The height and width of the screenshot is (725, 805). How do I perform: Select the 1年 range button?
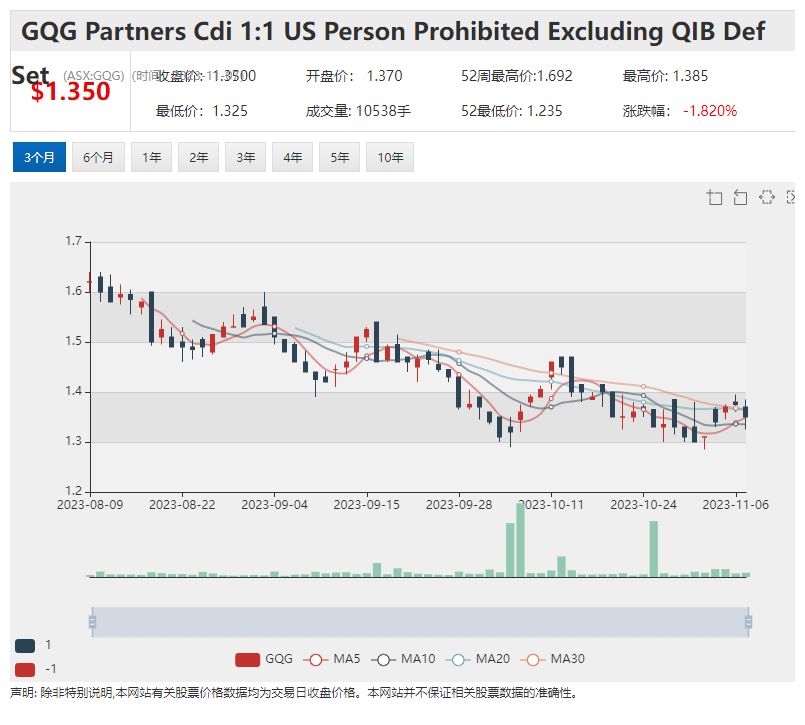151,158
